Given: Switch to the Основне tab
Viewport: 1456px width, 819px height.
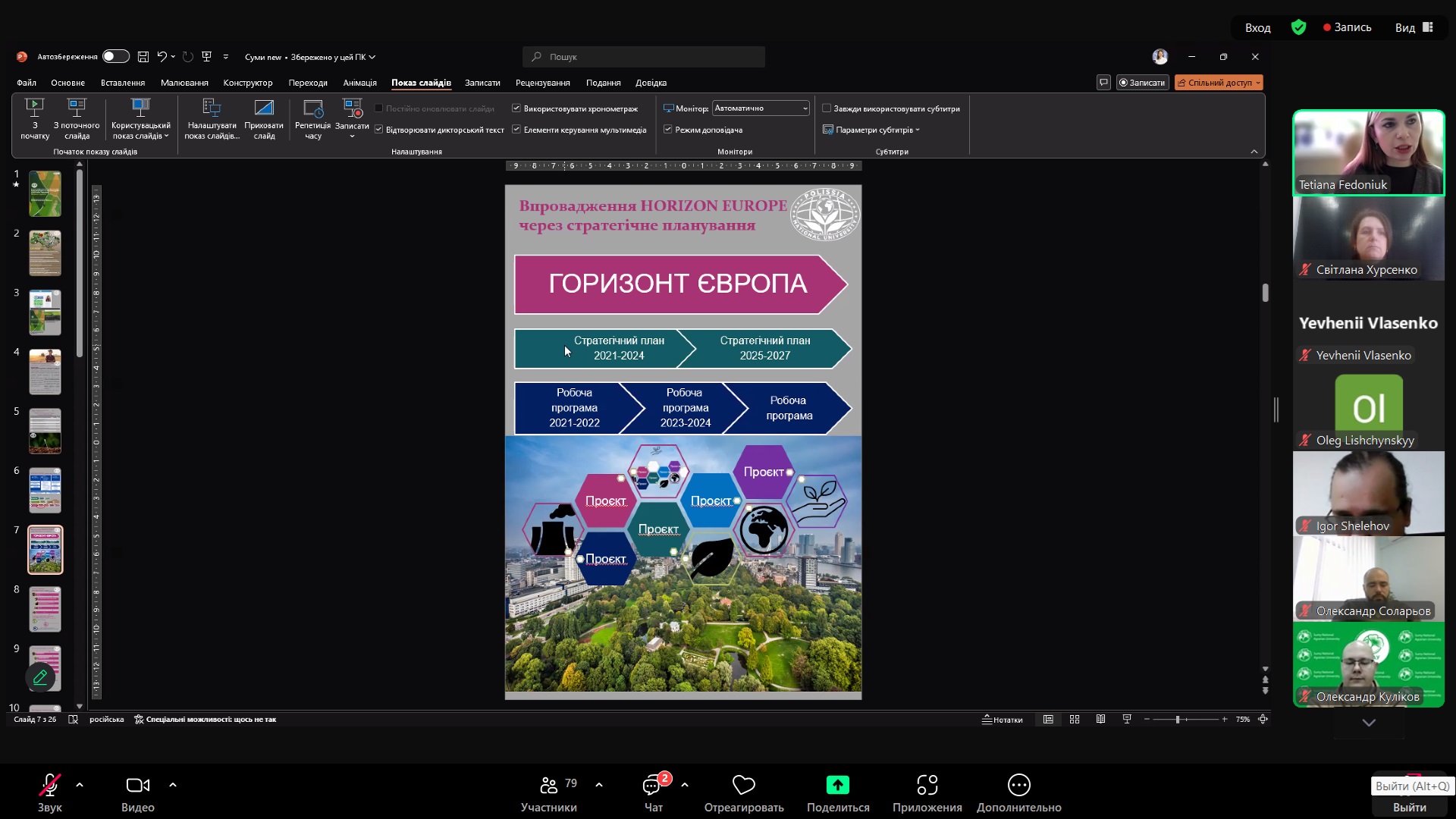Looking at the screenshot, I should click(x=67, y=83).
